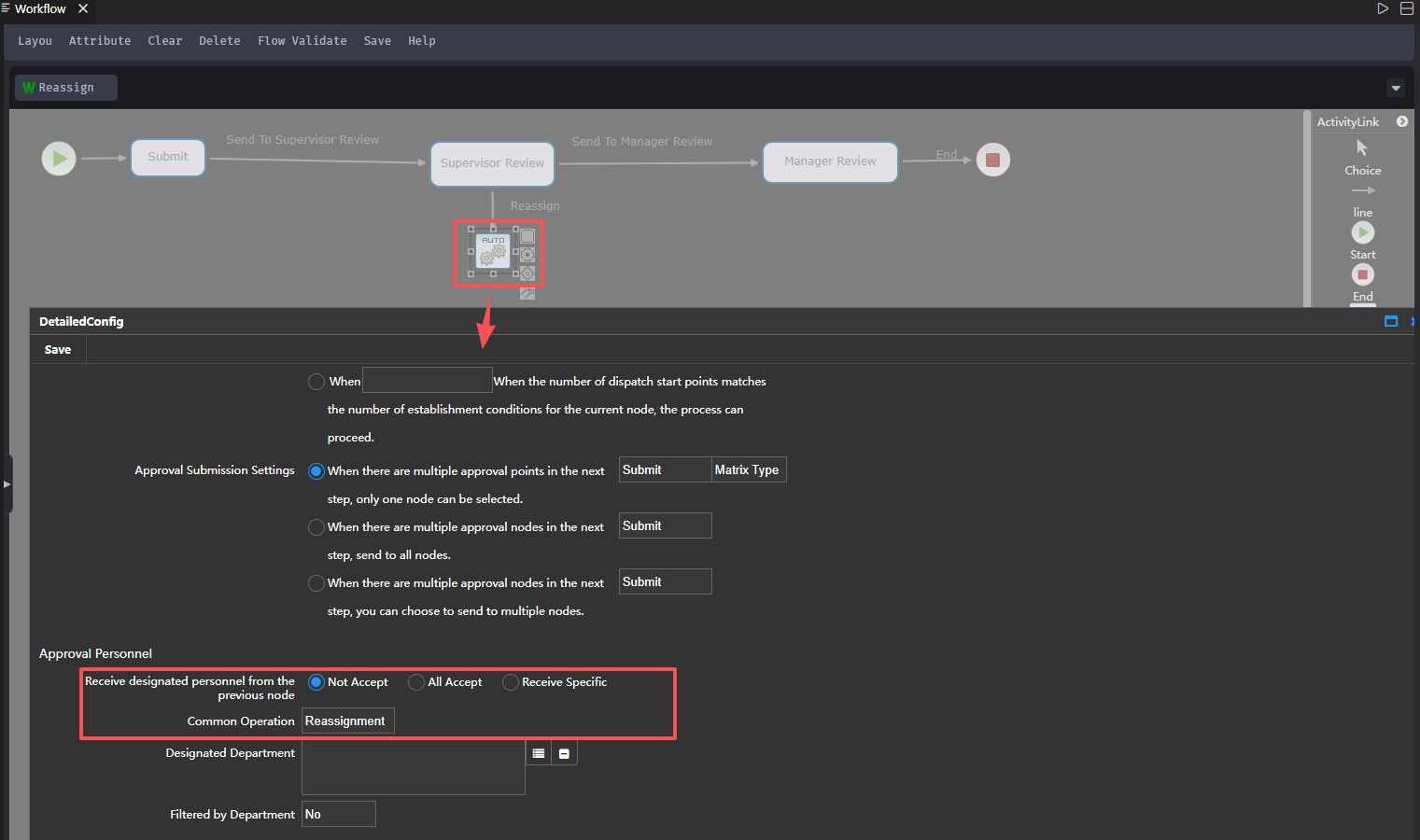Open the Flow Validate menu
Viewport: 1420px width, 840px height.
point(302,41)
